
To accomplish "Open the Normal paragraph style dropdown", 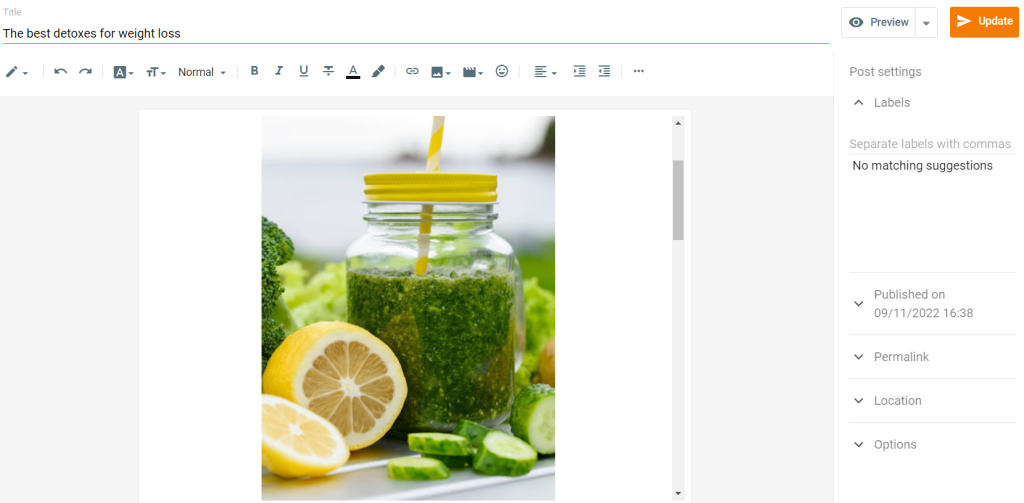I will [x=202, y=72].
